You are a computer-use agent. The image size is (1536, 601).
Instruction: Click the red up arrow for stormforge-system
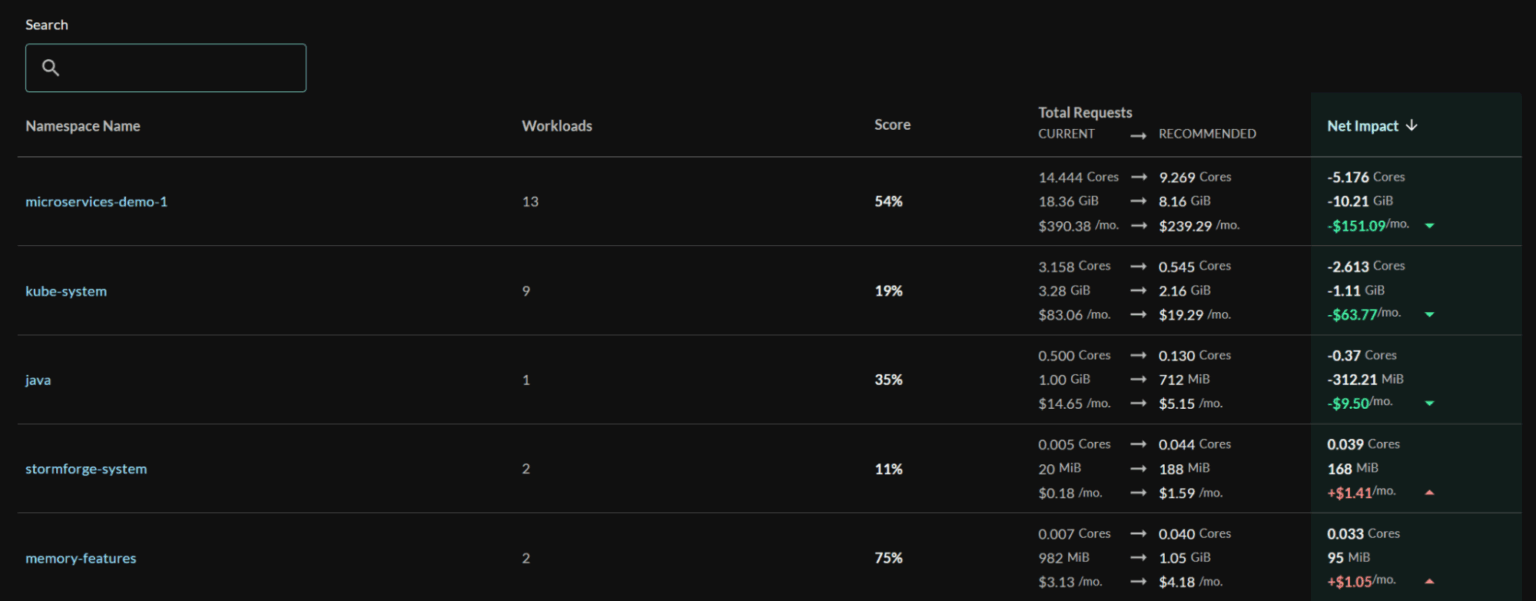1429,493
